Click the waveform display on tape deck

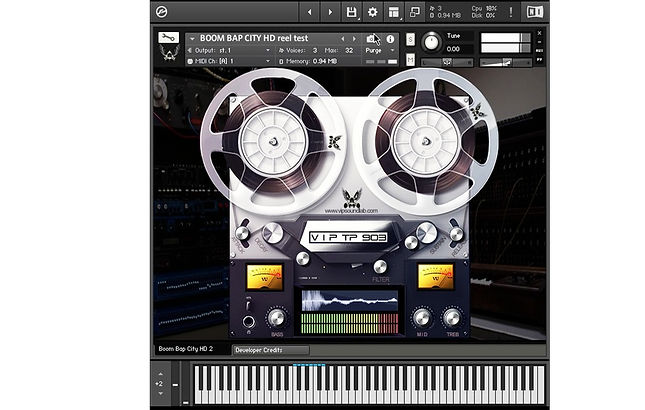350,300
